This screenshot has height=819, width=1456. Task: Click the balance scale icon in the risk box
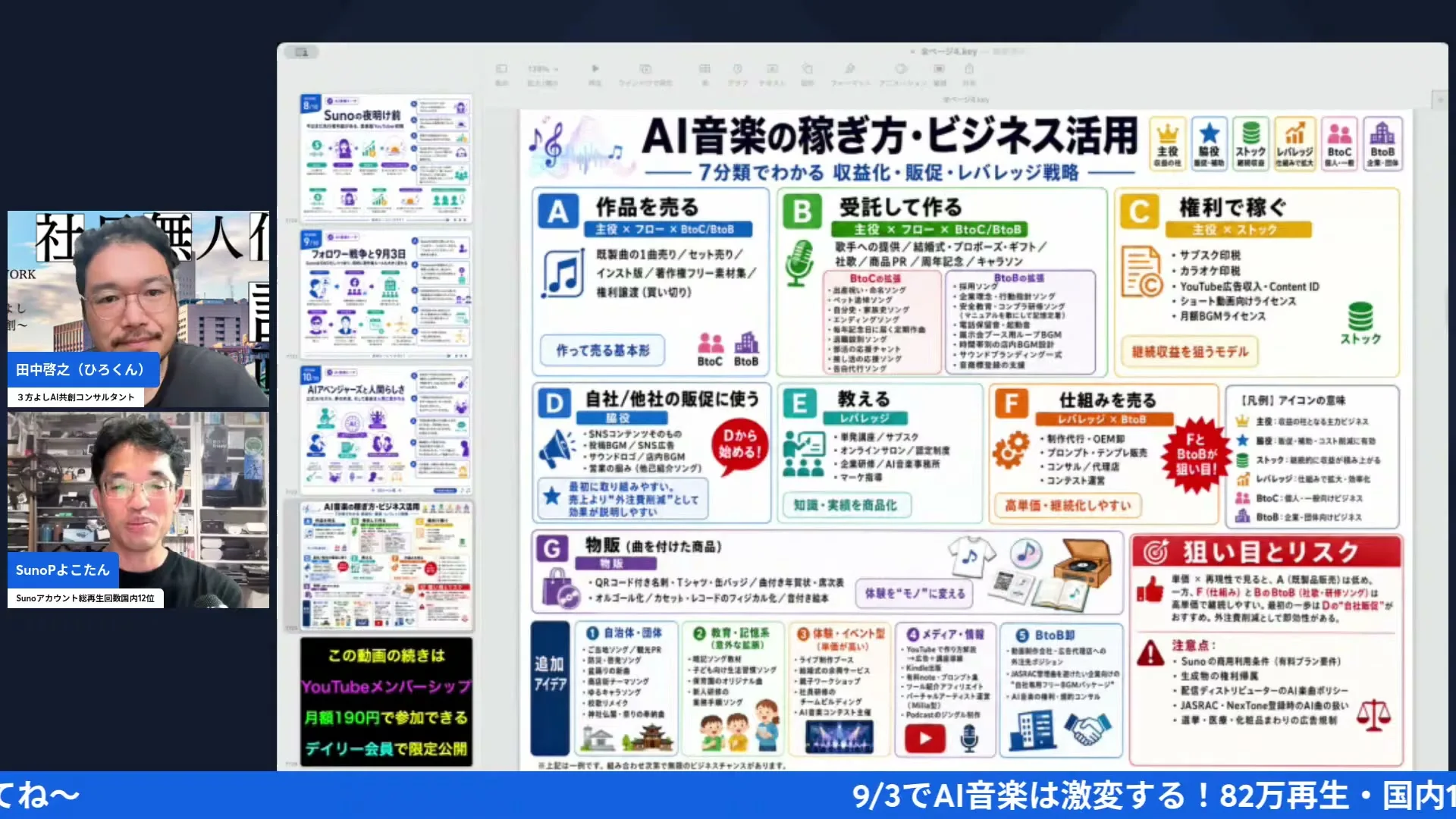(x=1373, y=715)
